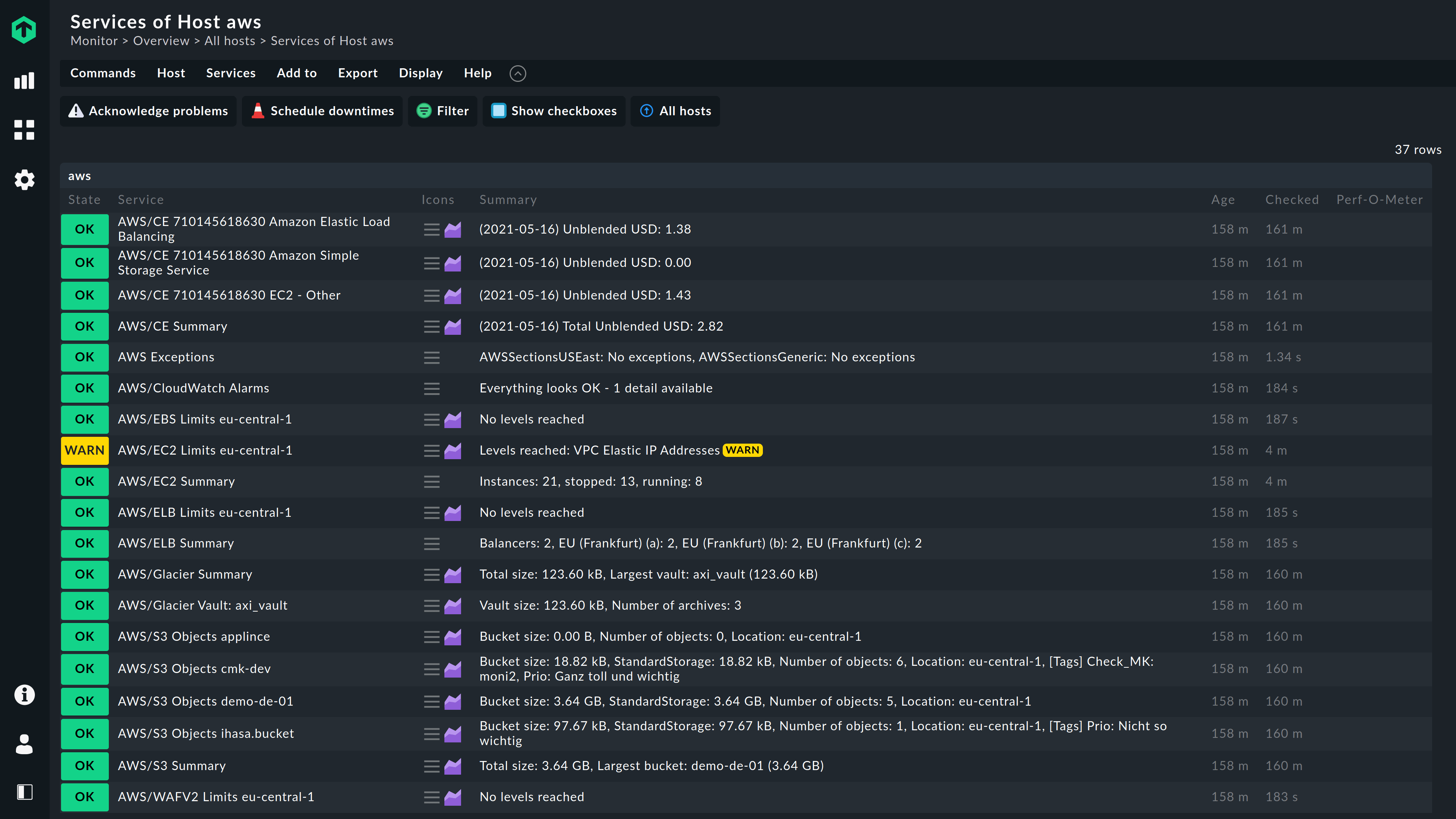Open action menu for AWS/CE Simple Storage Service

tap(432, 263)
